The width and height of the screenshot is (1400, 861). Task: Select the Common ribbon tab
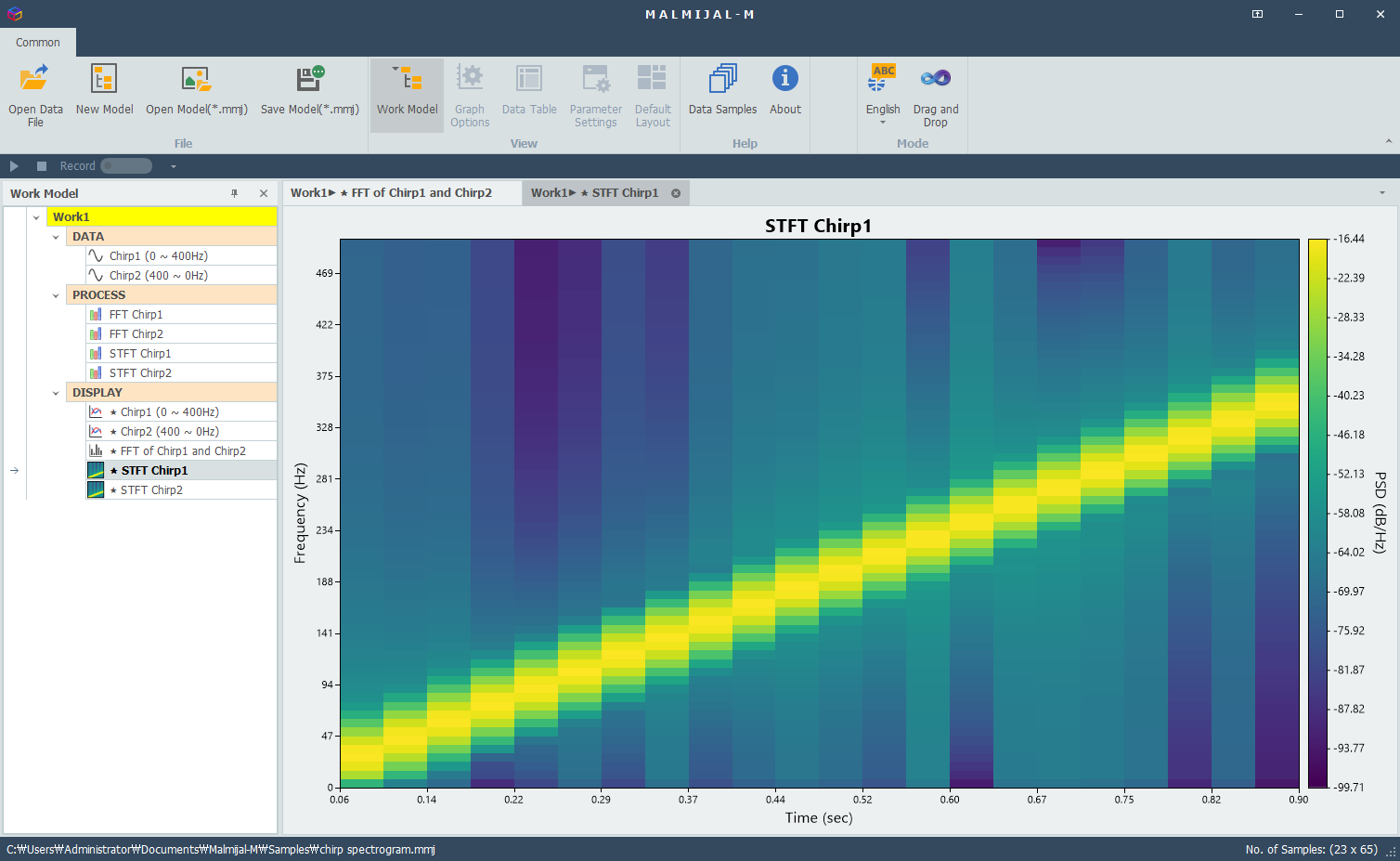[38, 43]
